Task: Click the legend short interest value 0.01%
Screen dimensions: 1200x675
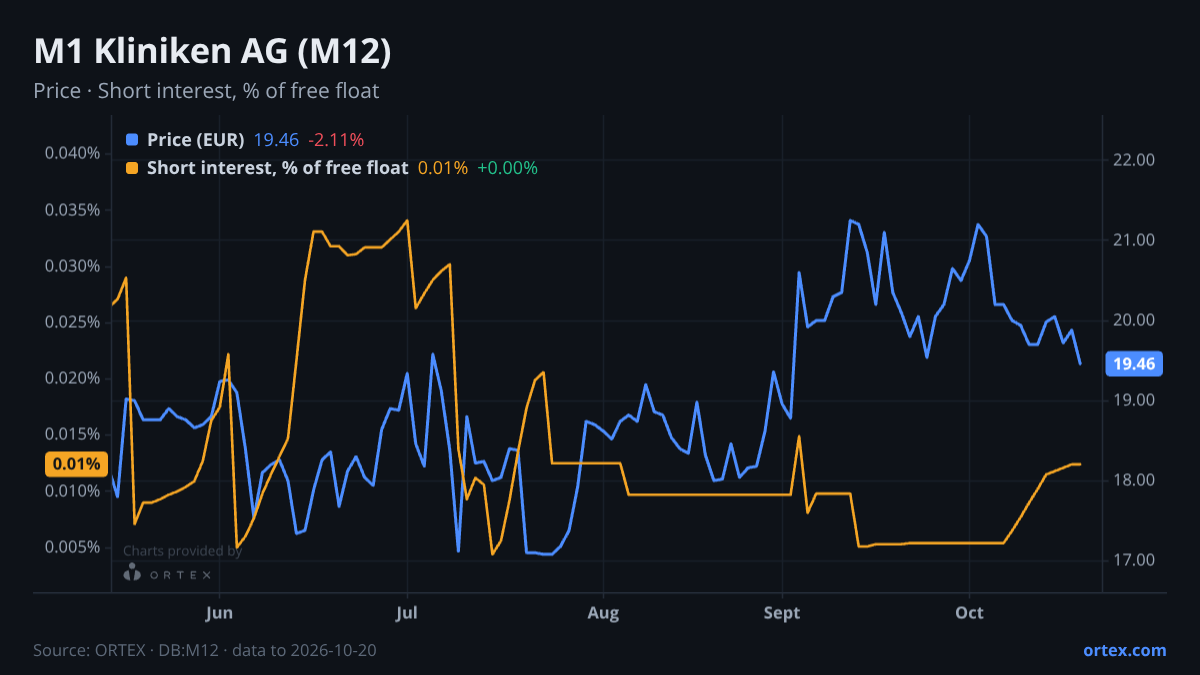Action: (x=443, y=168)
